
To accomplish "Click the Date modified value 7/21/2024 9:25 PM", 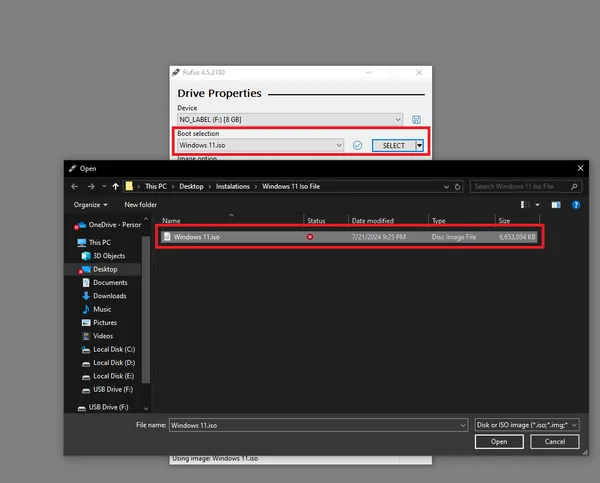I will click(x=378, y=237).
